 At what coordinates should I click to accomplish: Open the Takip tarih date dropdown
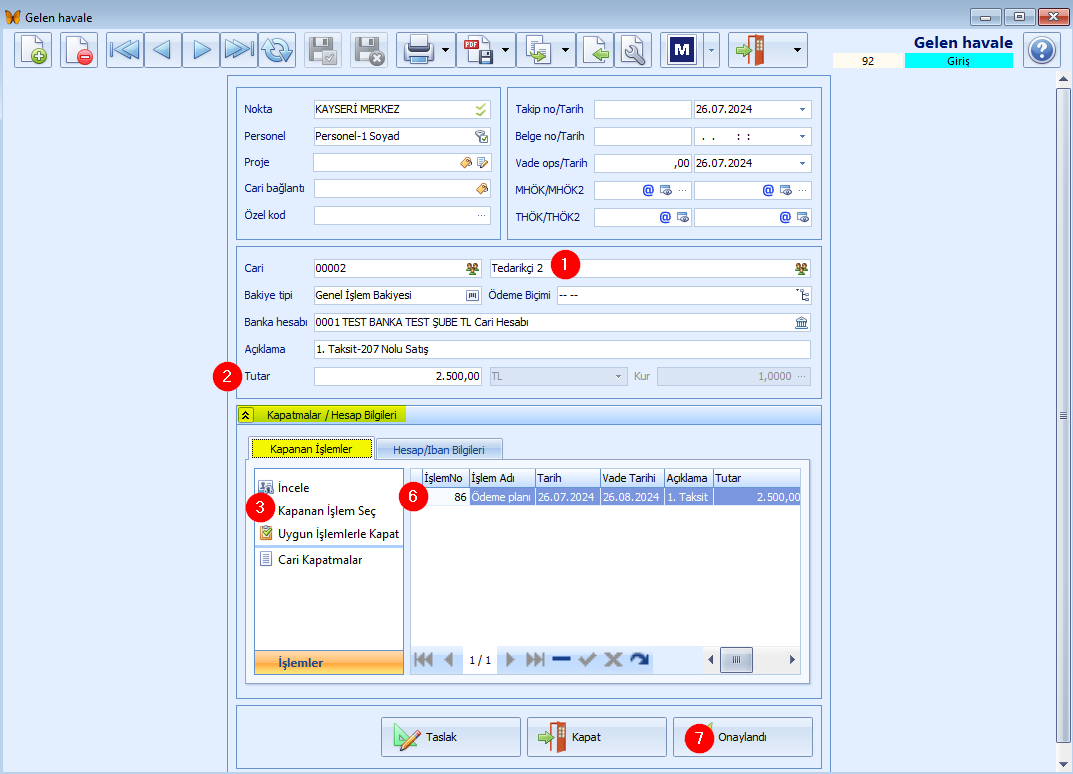[x=802, y=109]
